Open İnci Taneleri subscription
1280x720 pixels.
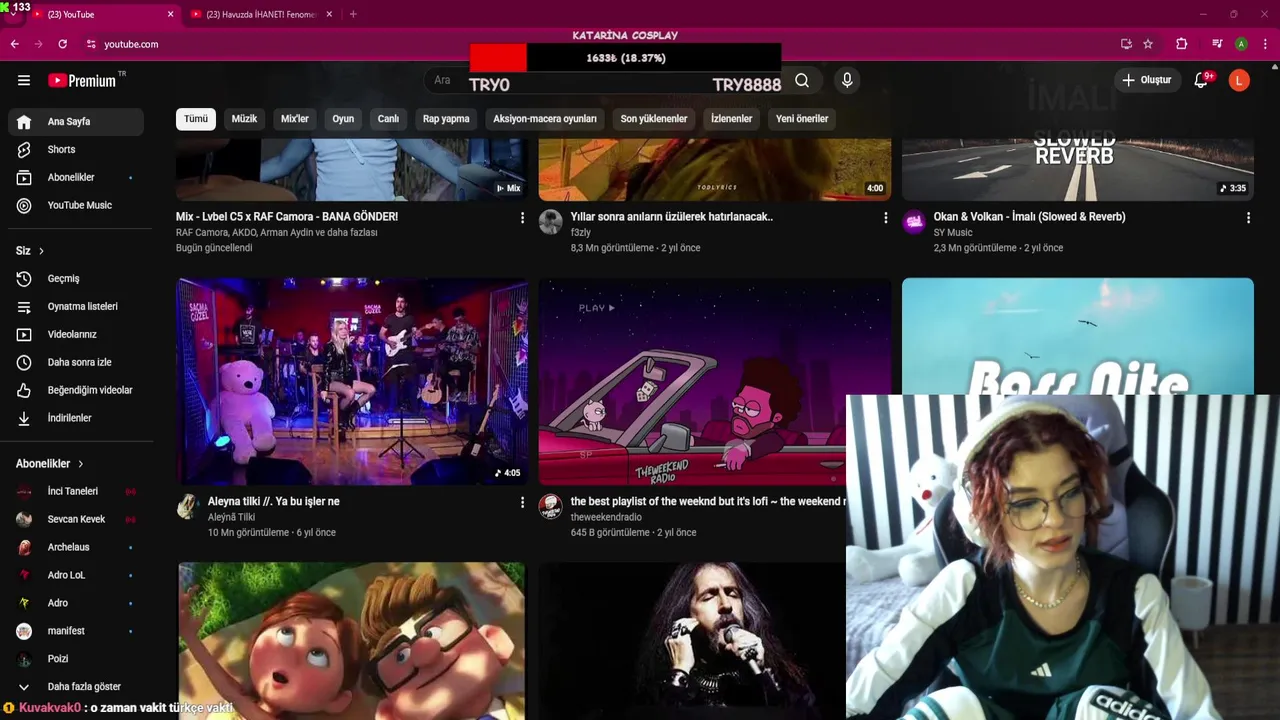click(x=76, y=491)
